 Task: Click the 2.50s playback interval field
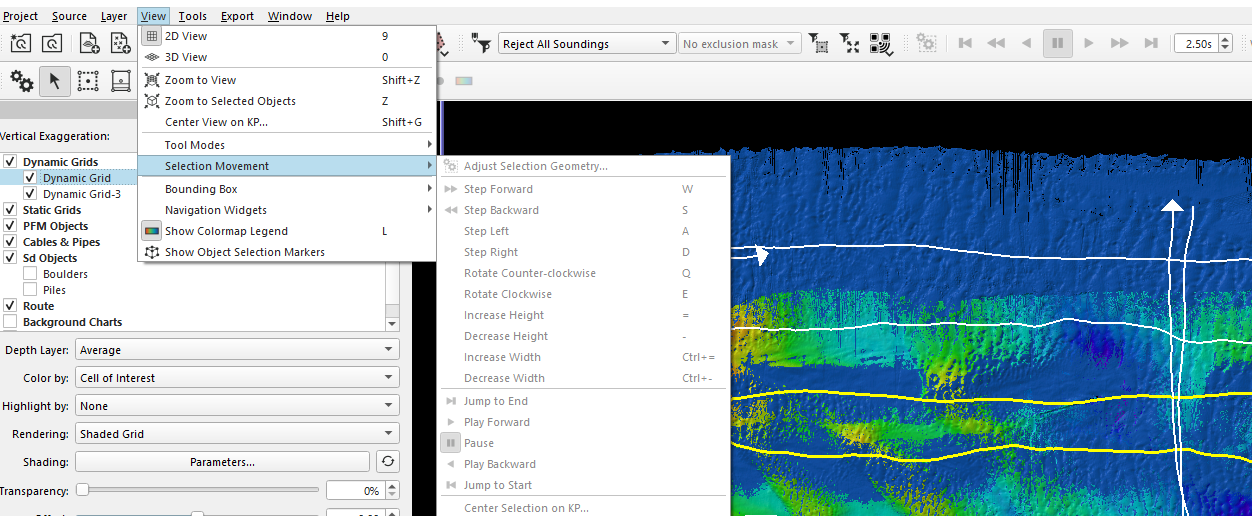pyautogui.click(x=1198, y=44)
